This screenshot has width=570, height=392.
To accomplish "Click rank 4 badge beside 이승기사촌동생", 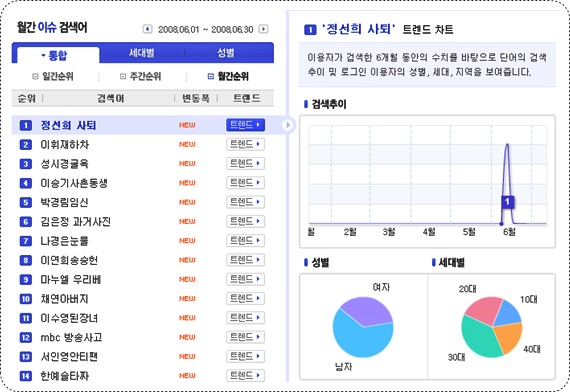I will pyautogui.click(x=25, y=183).
